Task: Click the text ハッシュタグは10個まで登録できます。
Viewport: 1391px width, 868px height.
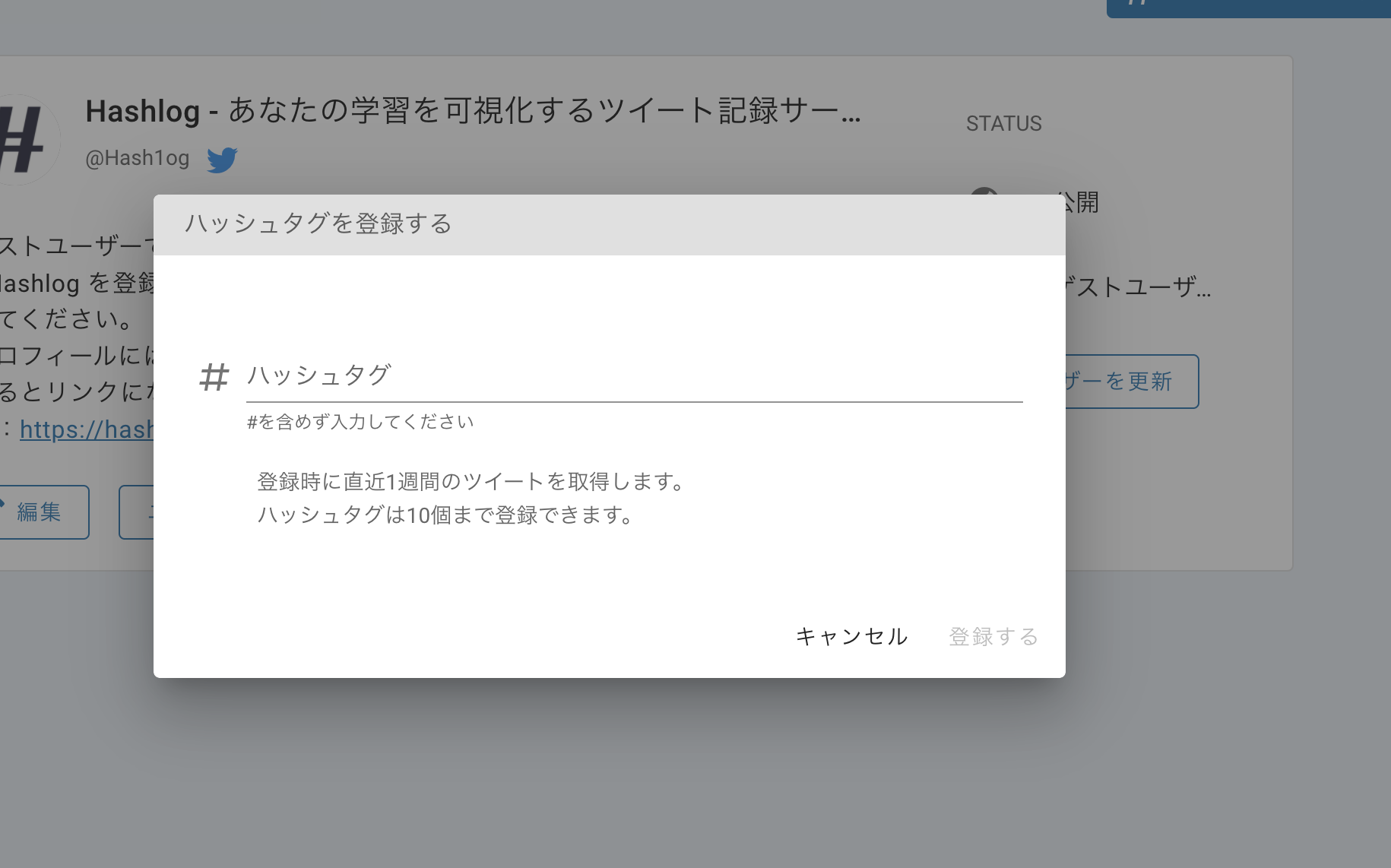Action: pos(446,515)
